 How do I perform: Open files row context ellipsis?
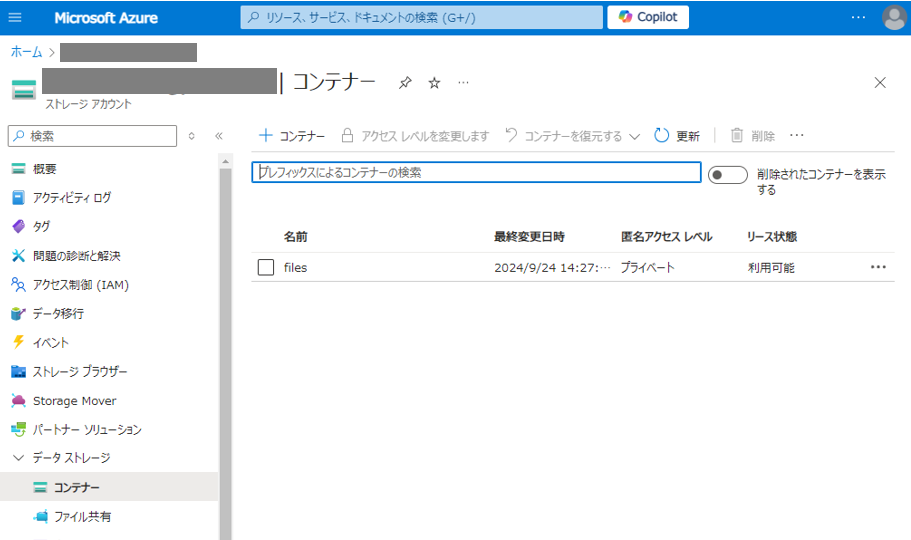878,267
